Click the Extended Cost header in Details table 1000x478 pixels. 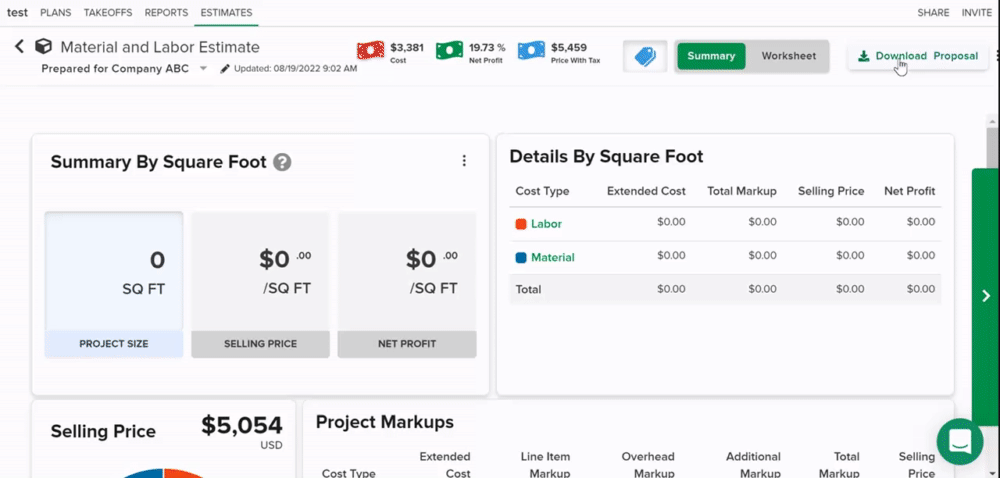click(646, 191)
